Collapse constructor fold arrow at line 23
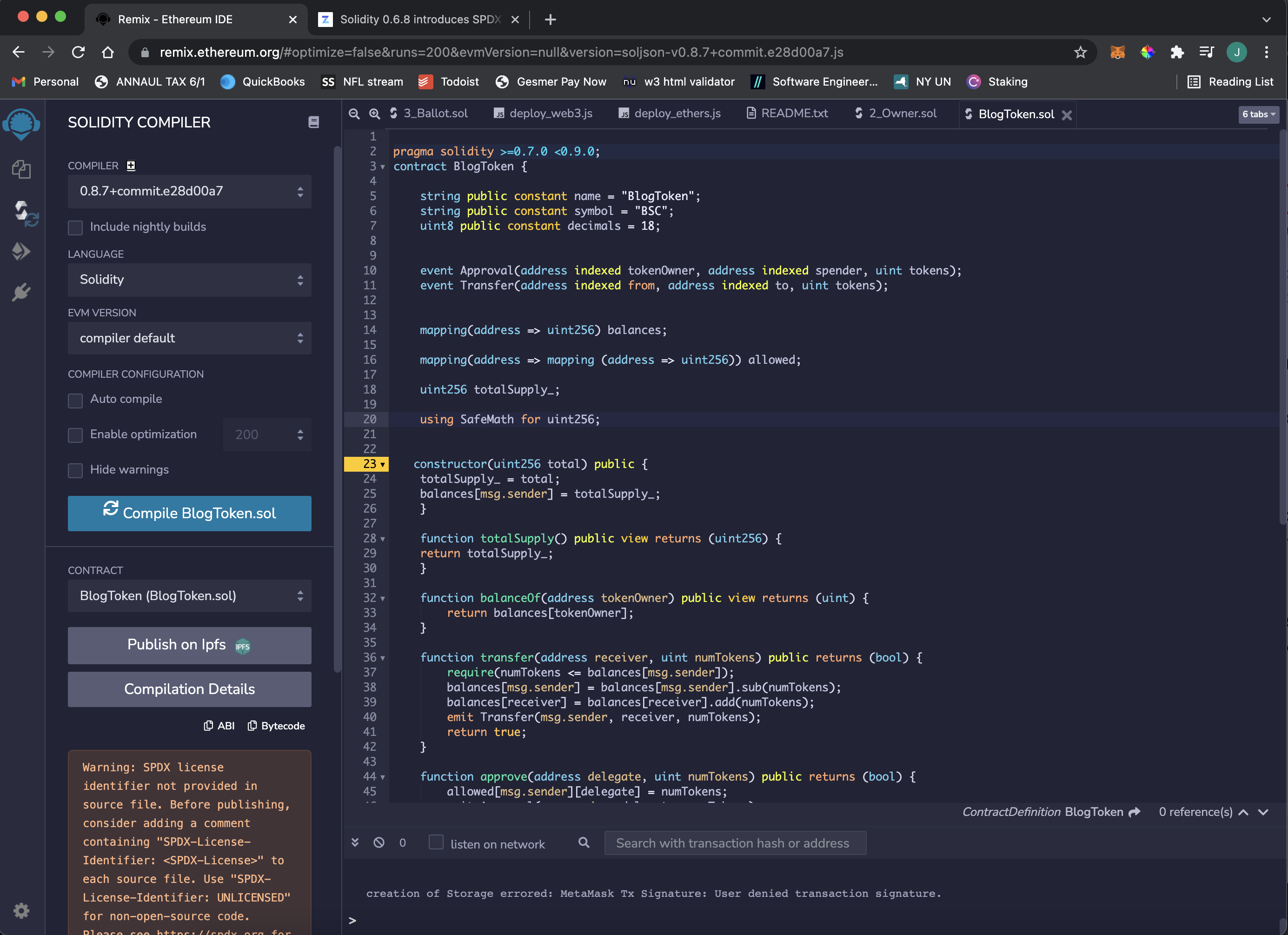1288x935 pixels. point(383,465)
